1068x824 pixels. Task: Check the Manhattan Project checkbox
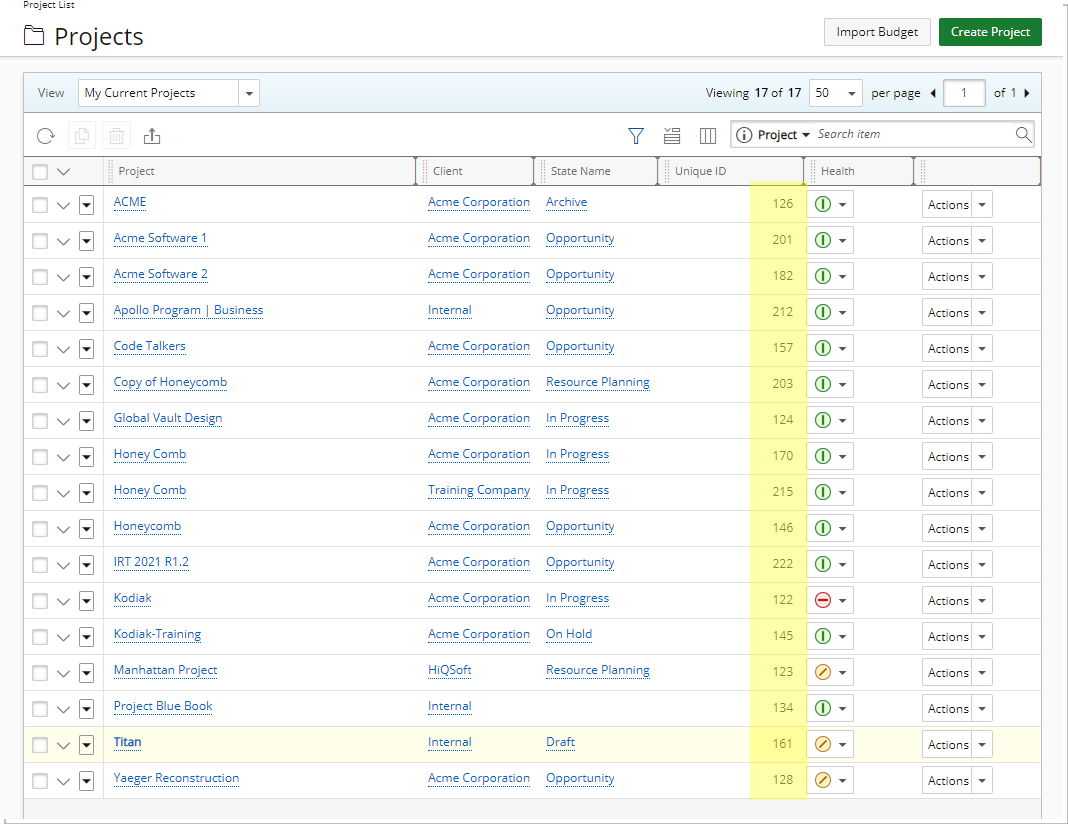(x=40, y=673)
